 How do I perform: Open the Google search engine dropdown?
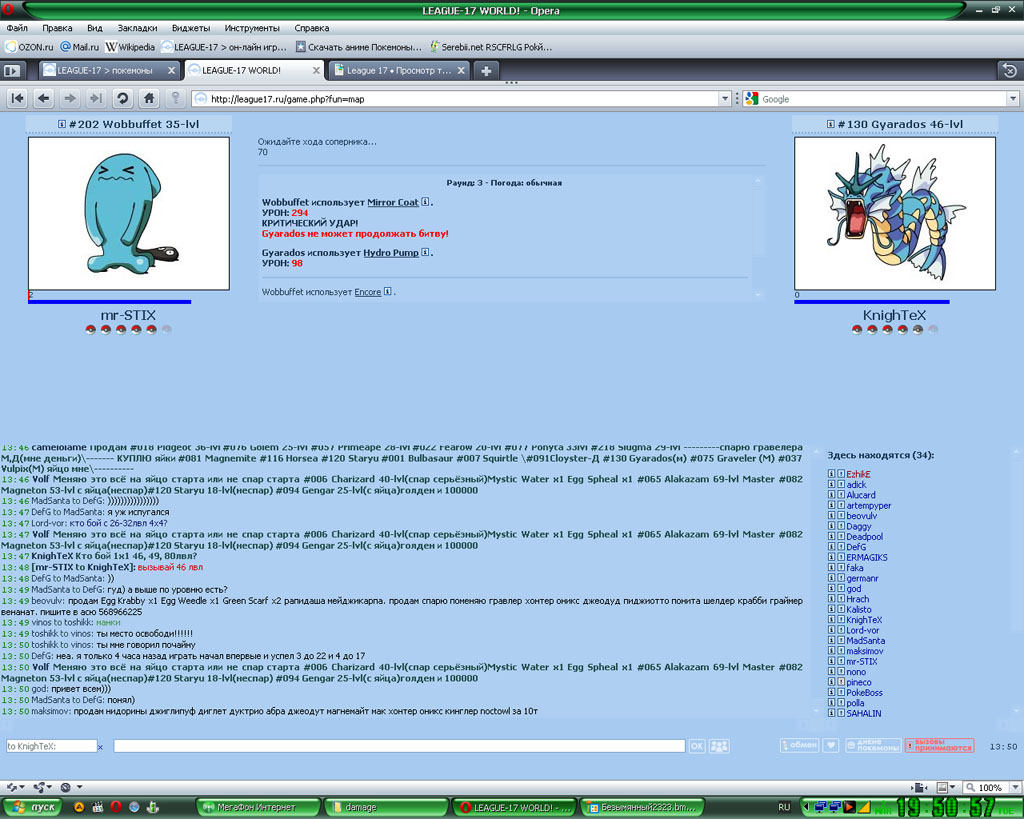click(1013, 99)
